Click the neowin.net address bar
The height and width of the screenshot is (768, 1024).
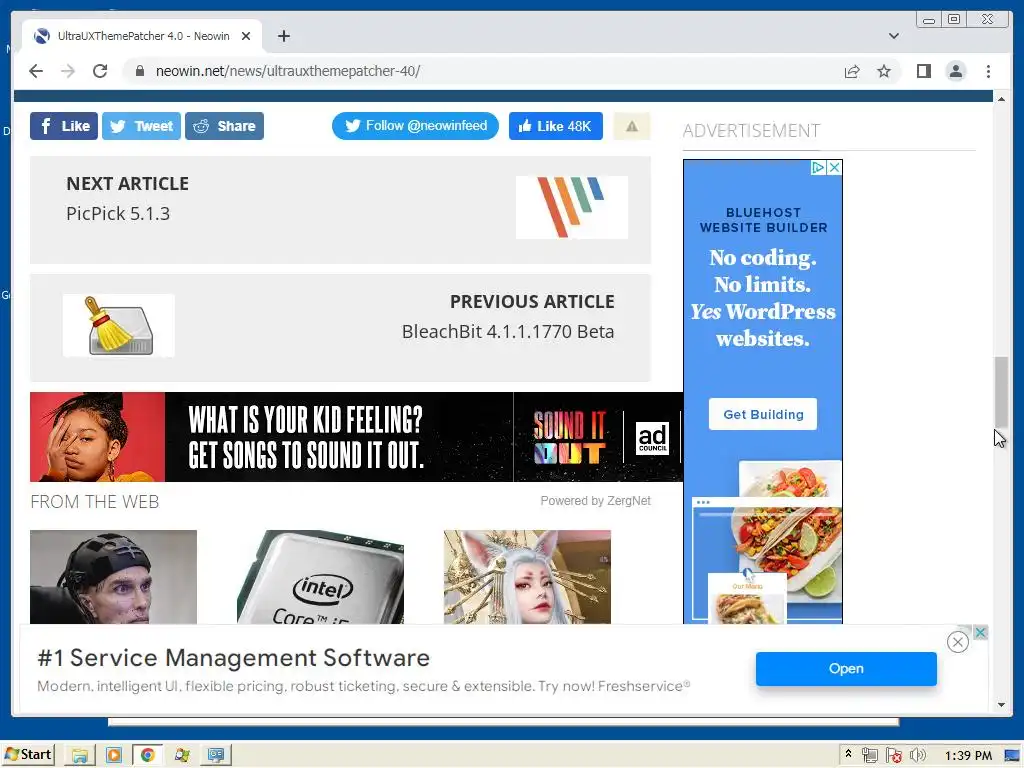coord(483,71)
